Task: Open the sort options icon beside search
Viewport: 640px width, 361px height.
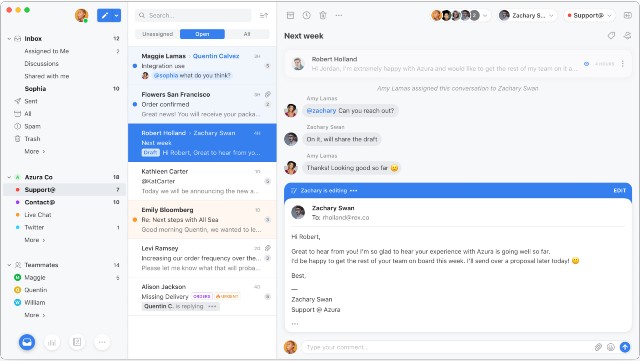Action: [264, 16]
